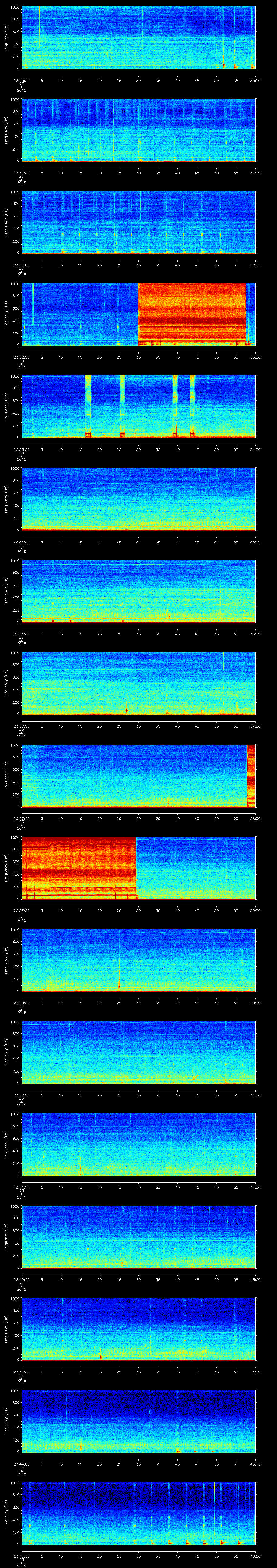Click the 23:33:00 time axis label
Image resolution: width=277 pixels, height=1568 pixels.
[x=21, y=449]
